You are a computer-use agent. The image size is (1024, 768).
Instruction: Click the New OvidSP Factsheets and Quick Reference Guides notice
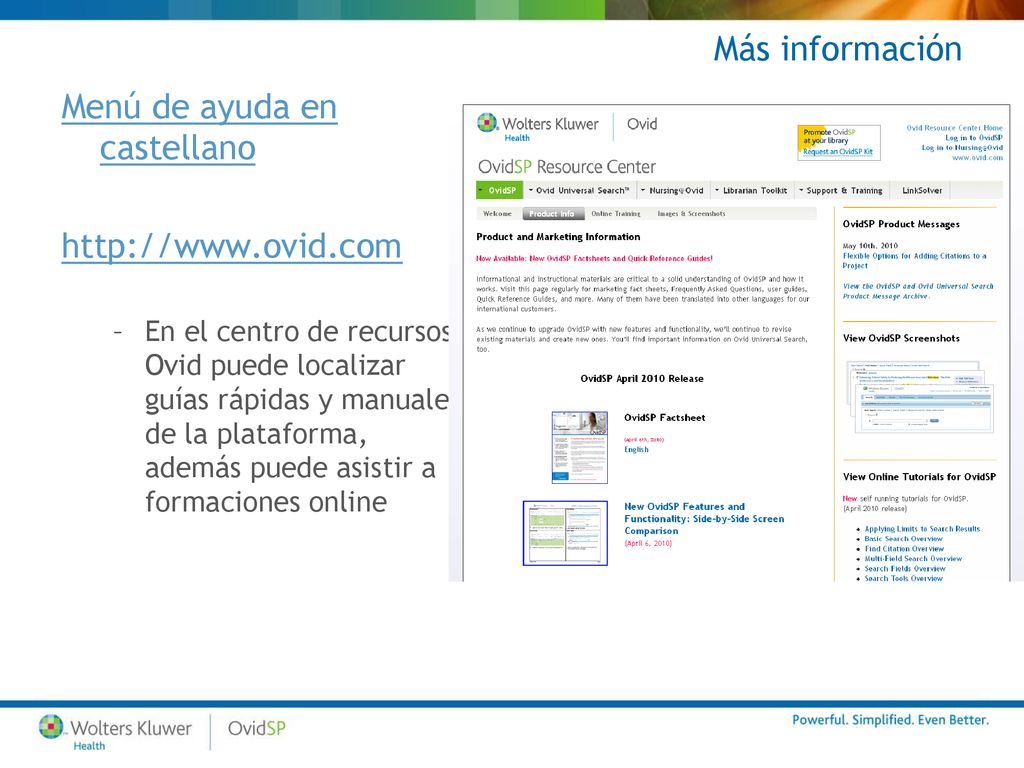tap(594, 259)
